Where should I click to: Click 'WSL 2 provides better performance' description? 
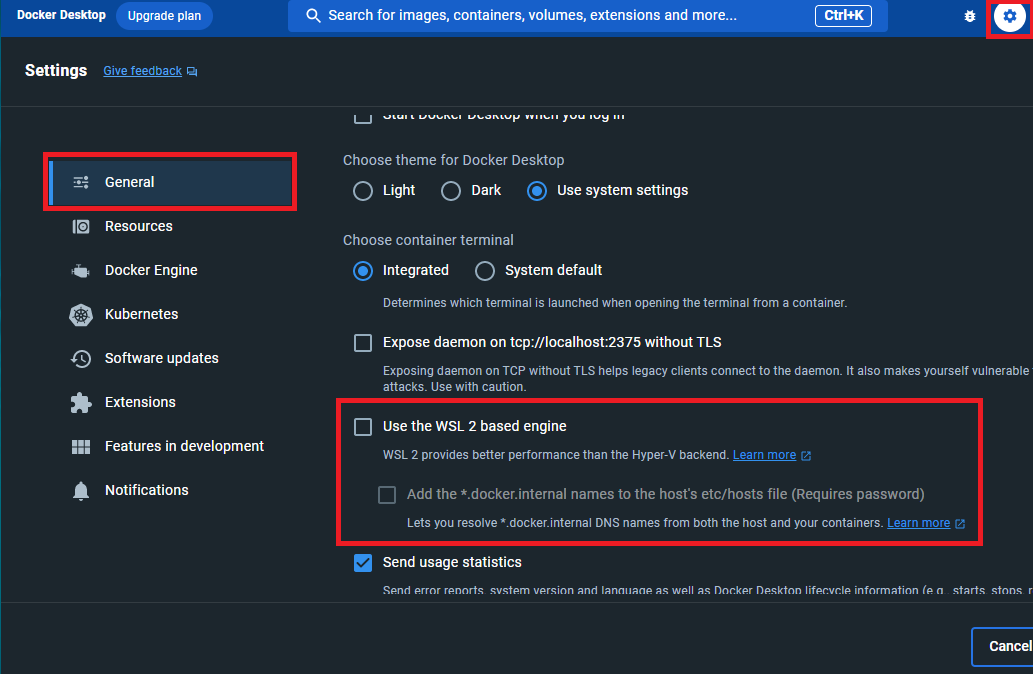[x=556, y=455]
